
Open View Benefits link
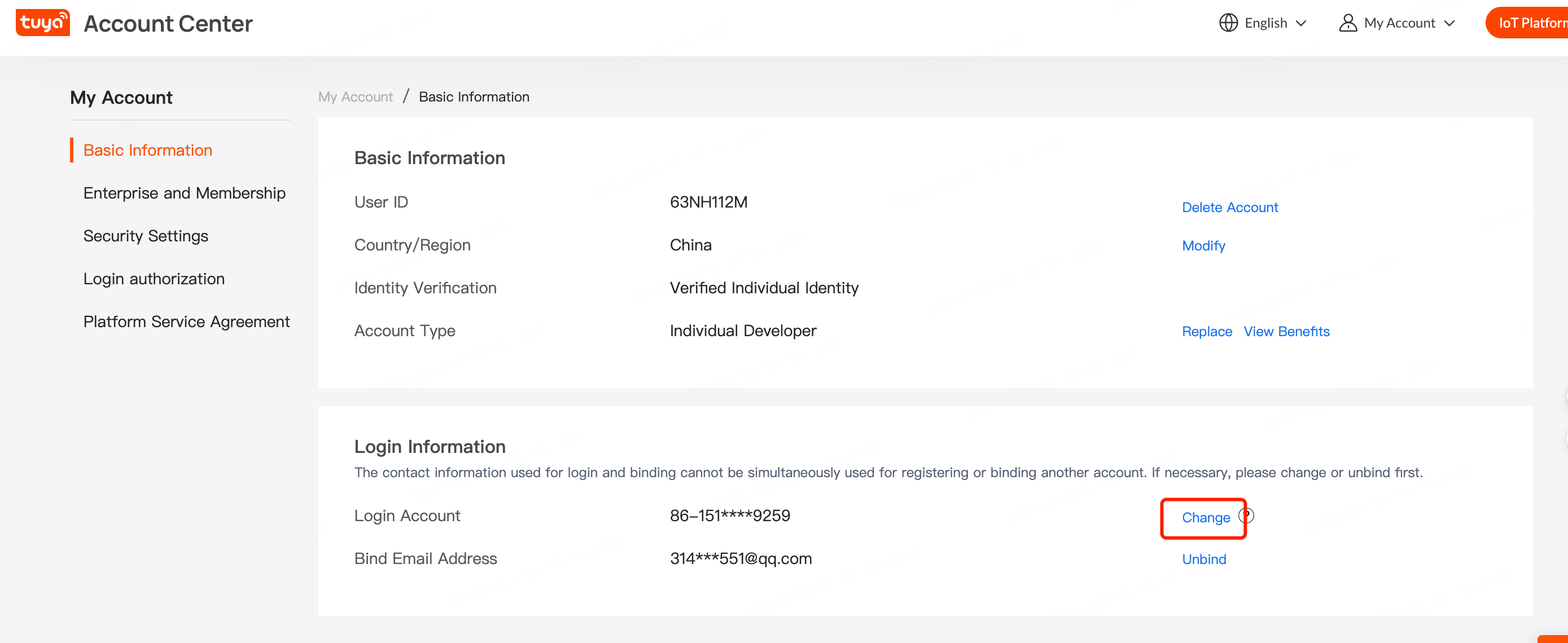point(1286,332)
